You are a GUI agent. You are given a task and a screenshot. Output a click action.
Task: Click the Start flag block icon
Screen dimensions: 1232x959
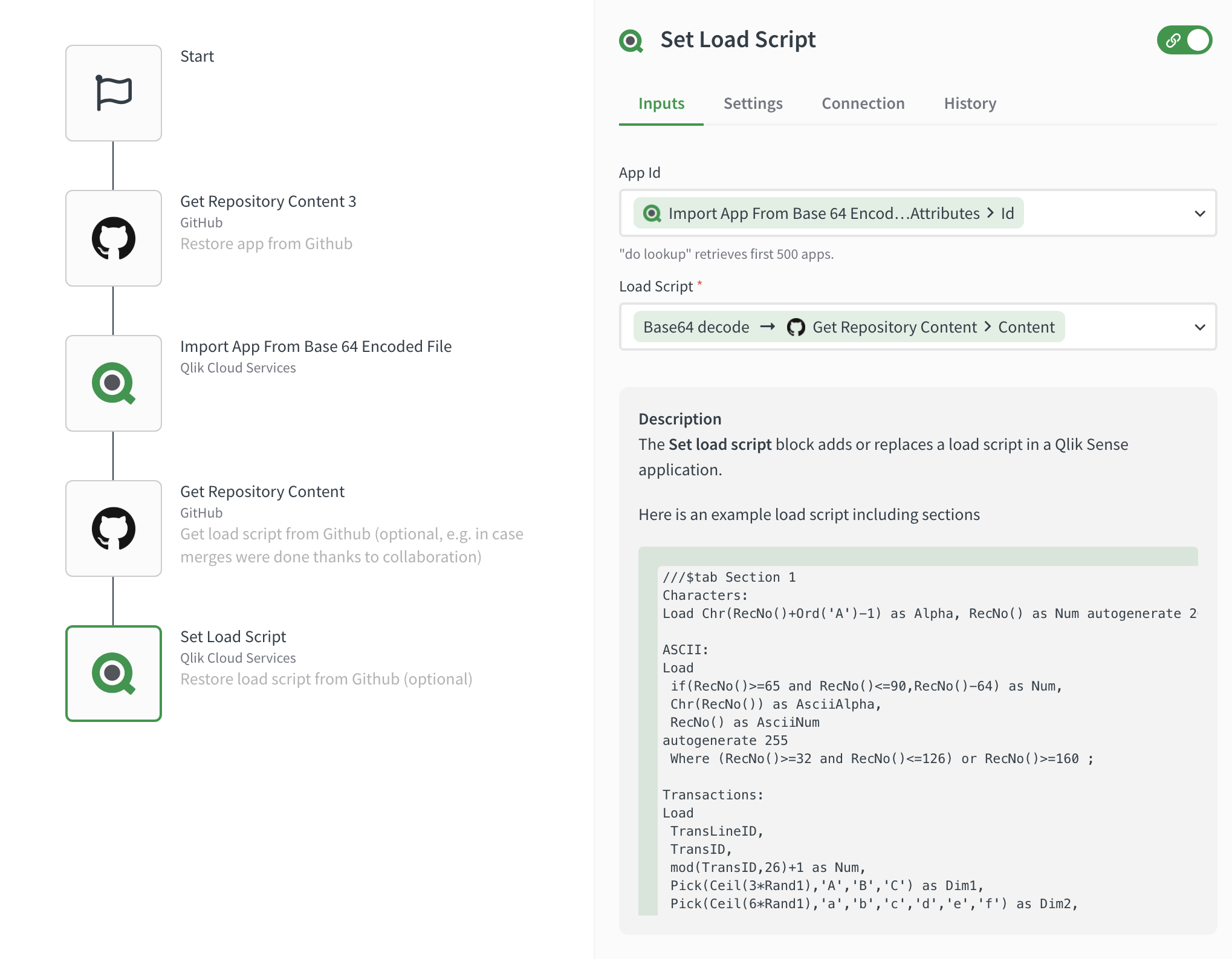click(114, 93)
